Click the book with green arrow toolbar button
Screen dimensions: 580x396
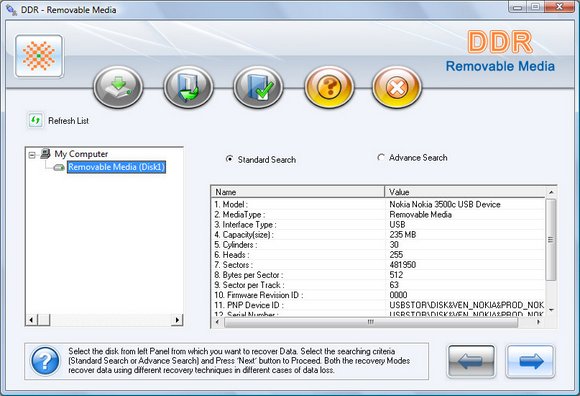coord(188,87)
